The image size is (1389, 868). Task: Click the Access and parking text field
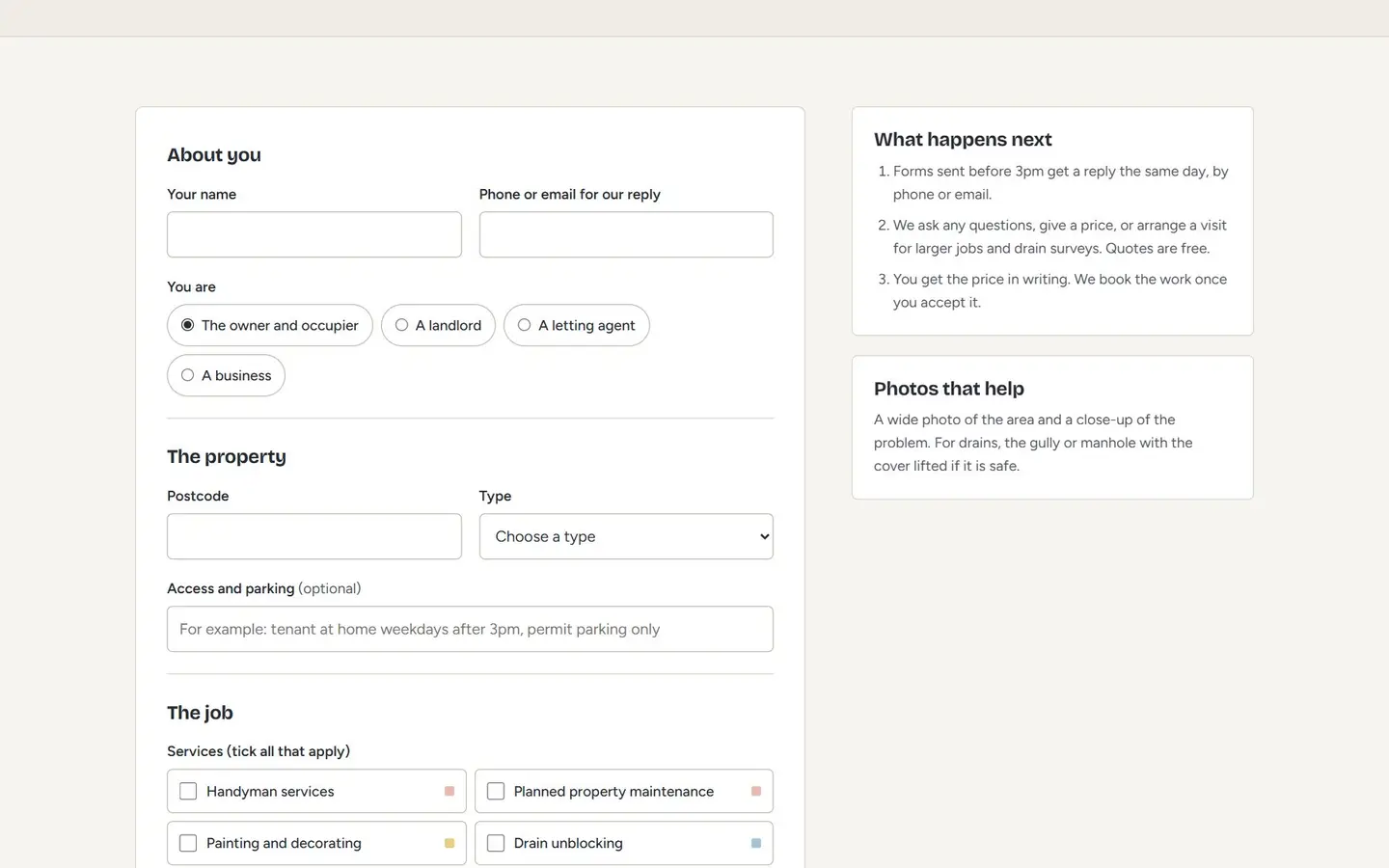coord(470,629)
